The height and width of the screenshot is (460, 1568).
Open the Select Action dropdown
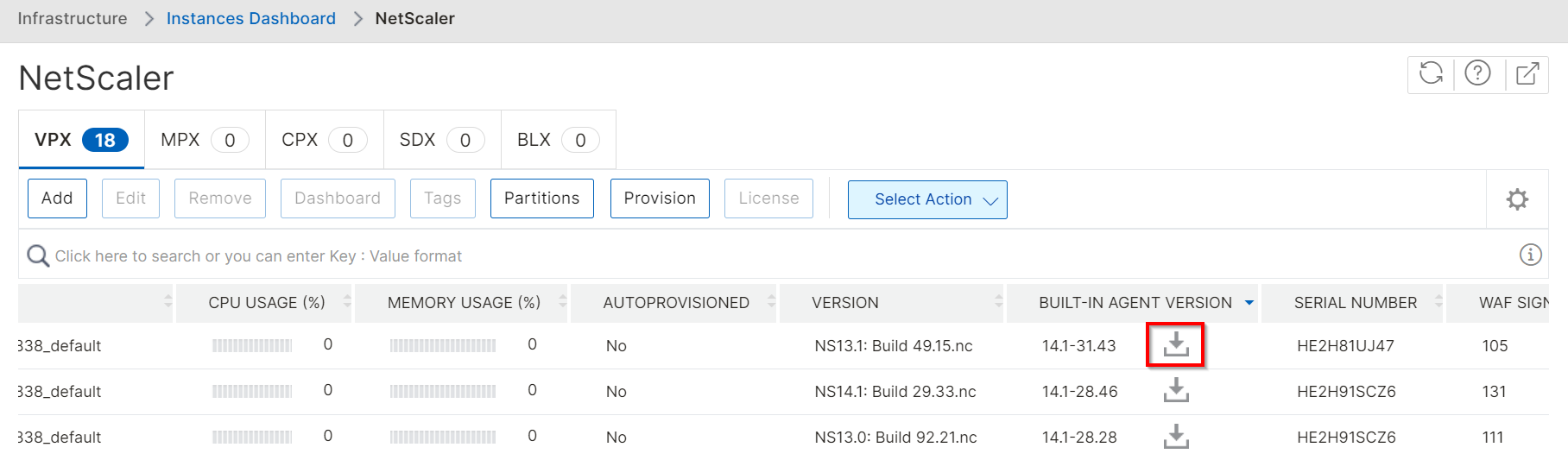click(x=927, y=199)
